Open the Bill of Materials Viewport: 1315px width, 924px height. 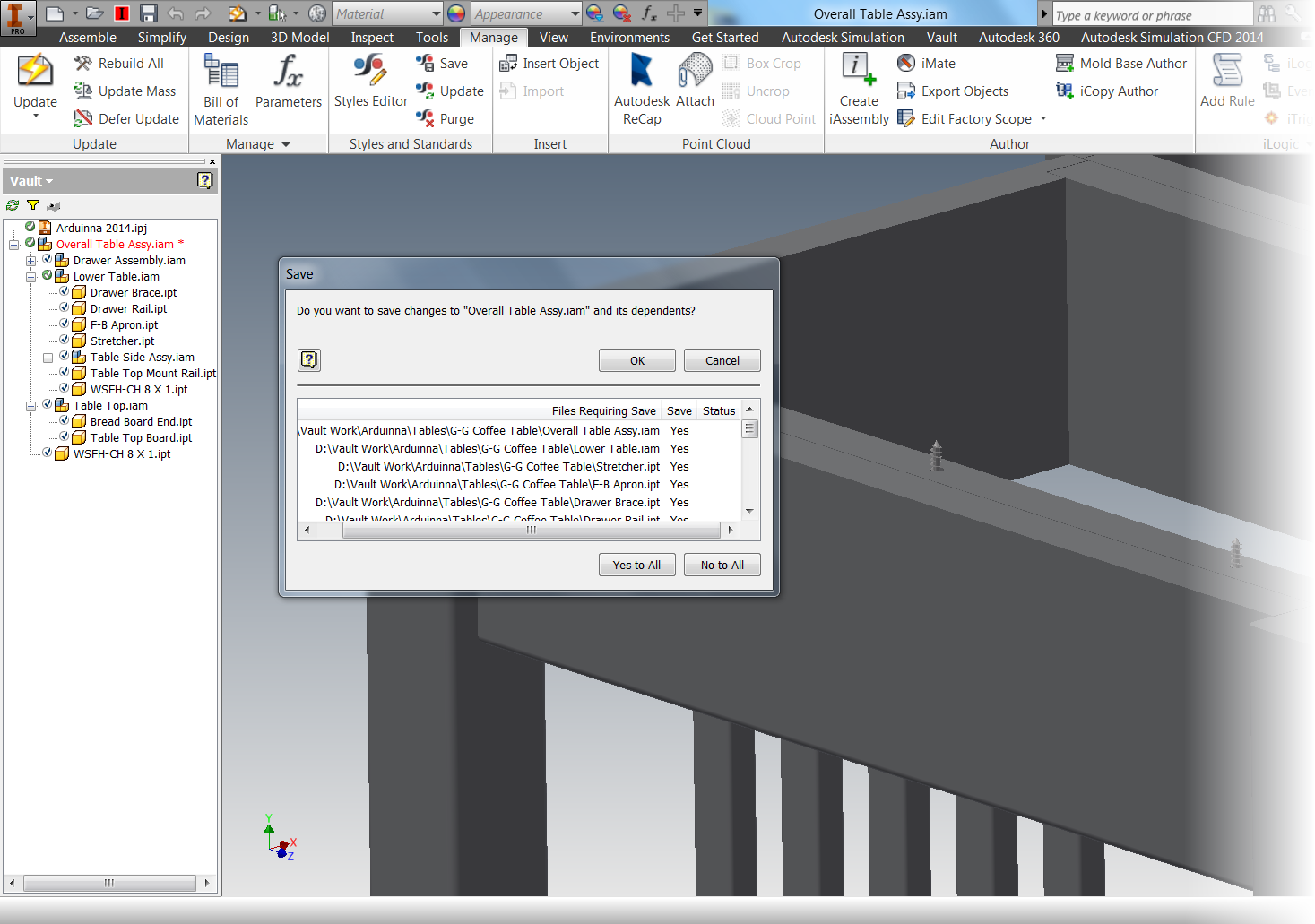click(221, 85)
